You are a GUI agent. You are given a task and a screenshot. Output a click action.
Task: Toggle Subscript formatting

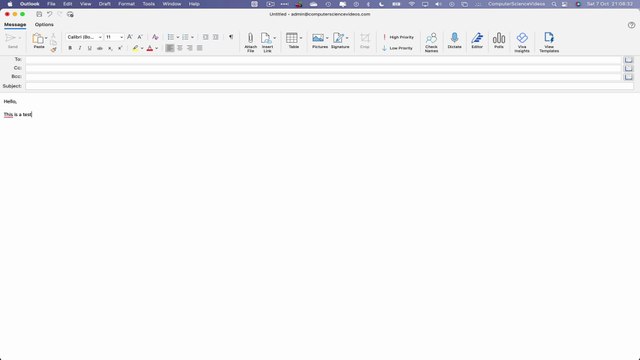[x=110, y=48]
